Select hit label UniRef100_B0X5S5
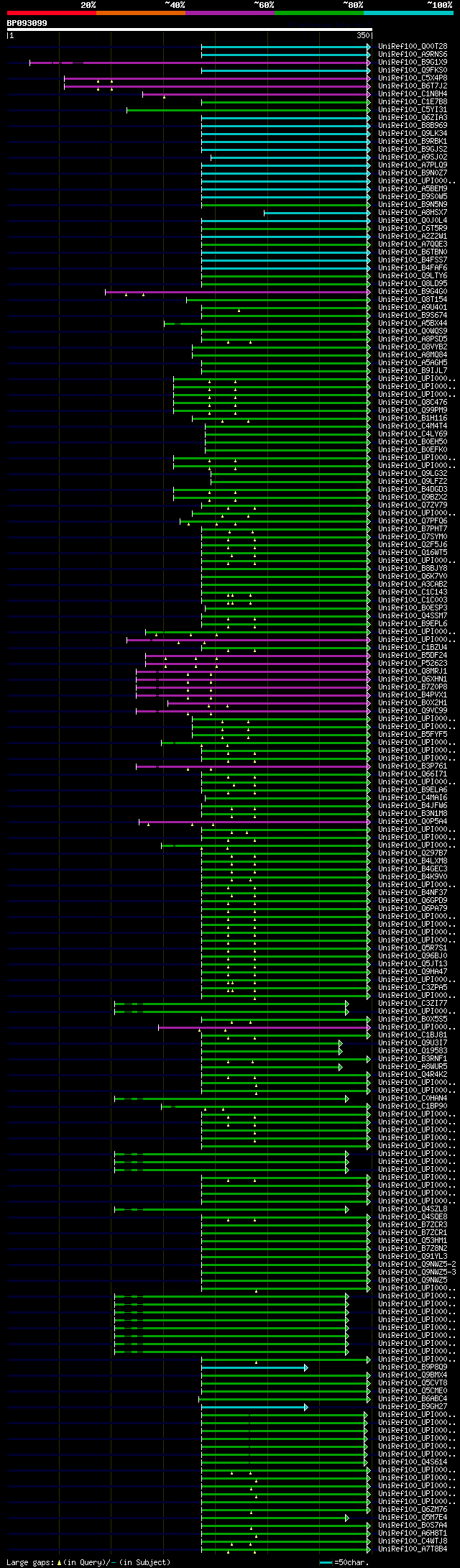The image size is (460, 1568). [413, 1019]
